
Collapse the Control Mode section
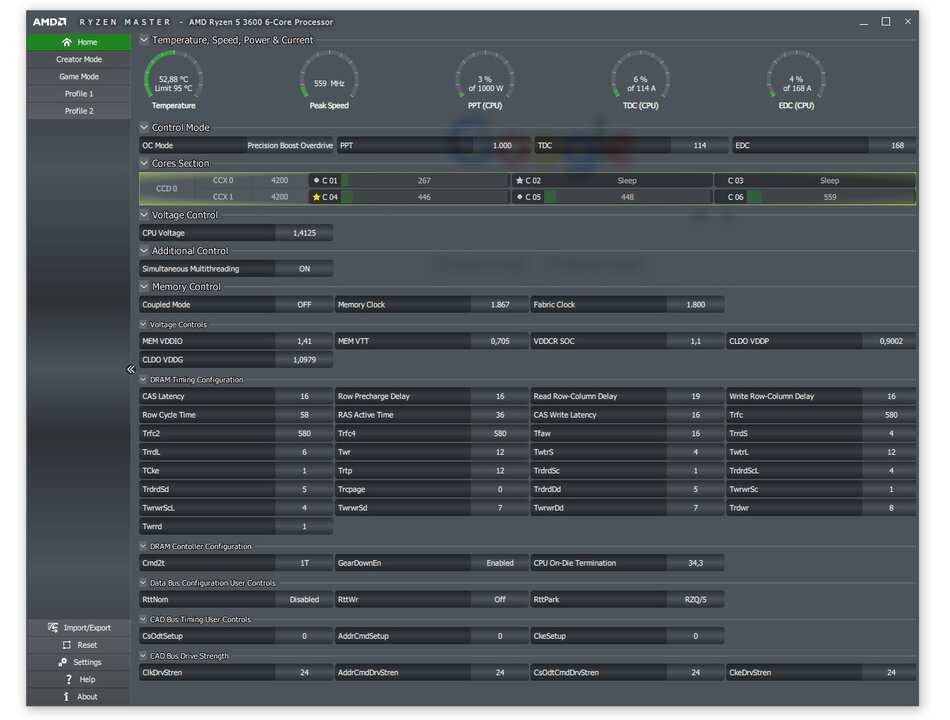coord(144,127)
